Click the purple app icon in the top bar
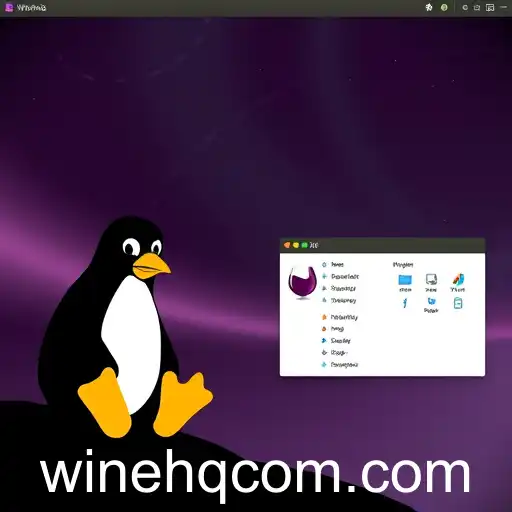Viewport: 512px width, 512px height. (x=9, y=7)
